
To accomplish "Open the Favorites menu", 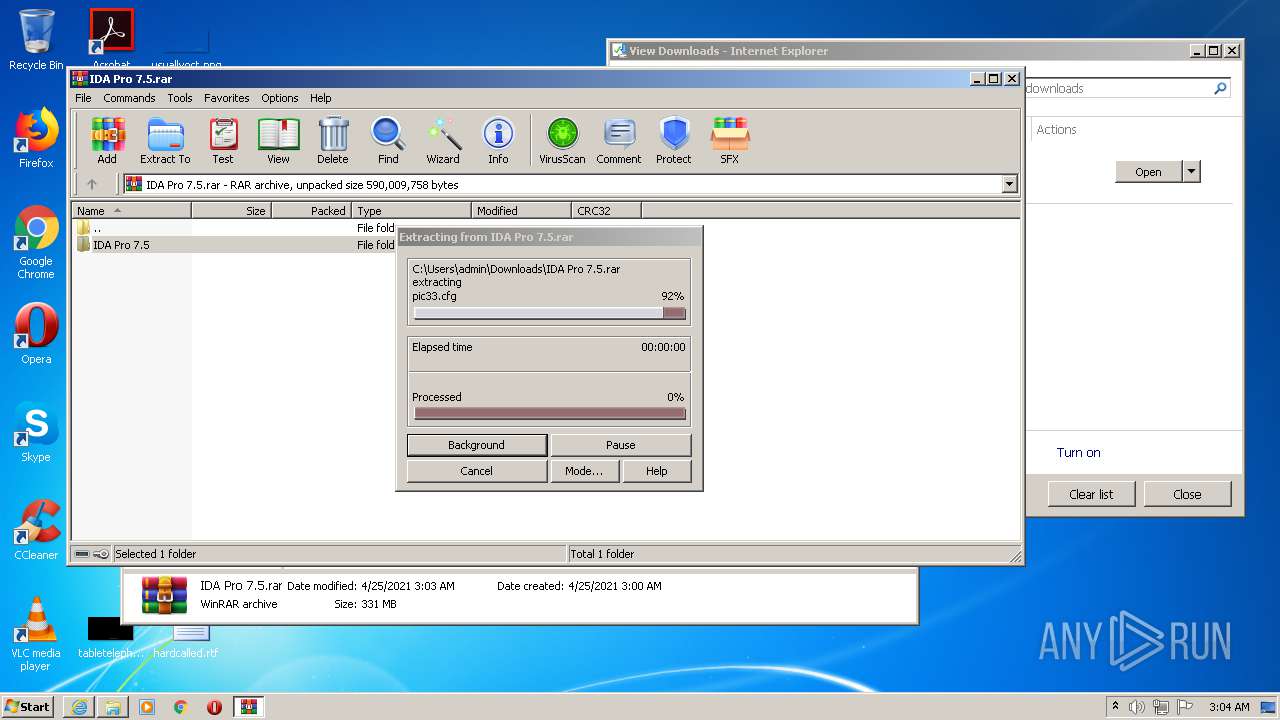I will 227,98.
